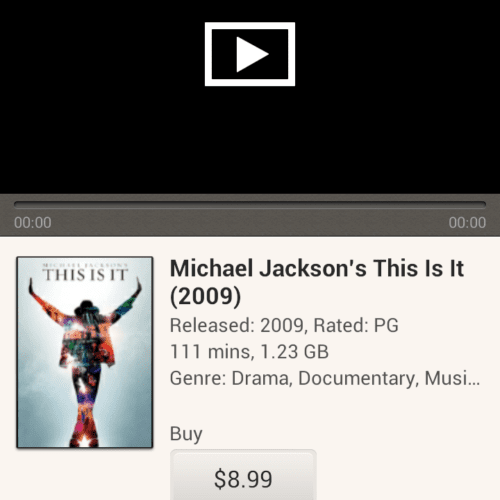
Task: Click the 1.23 GB file size
Action: point(294,352)
